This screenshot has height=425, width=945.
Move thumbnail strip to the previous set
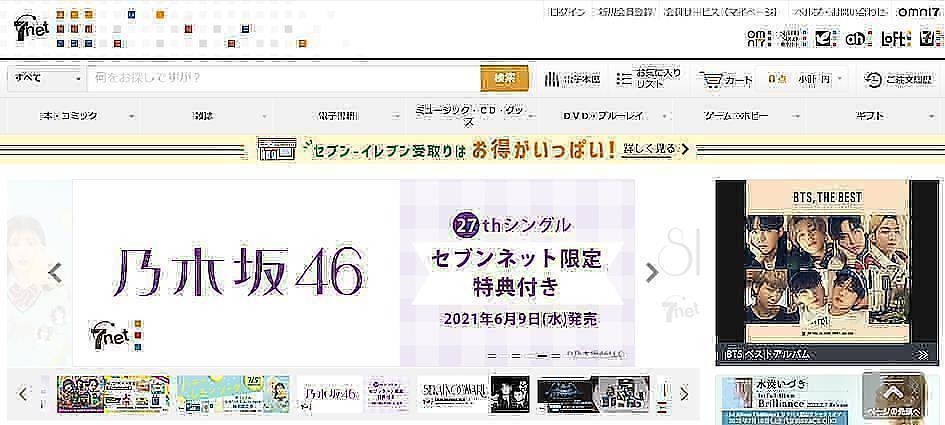(x=23, y=394)
